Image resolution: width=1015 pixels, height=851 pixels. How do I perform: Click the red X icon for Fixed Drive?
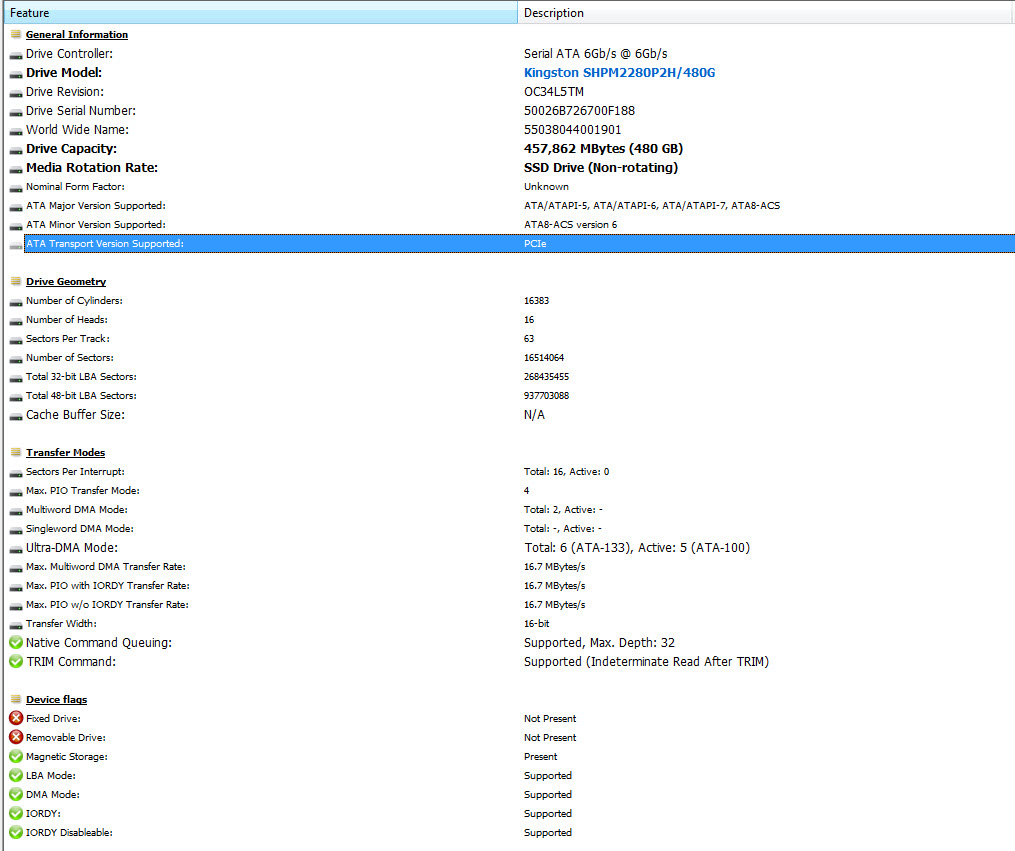click(16, 718)
